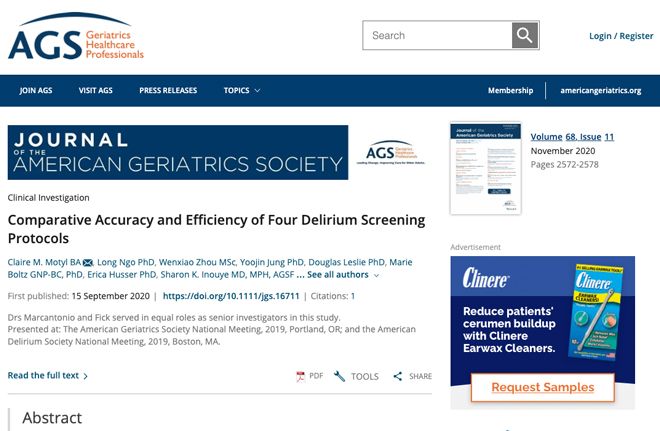Click the envelope icon beside Claire M. Motyl
The width and height of the screenshot is (660, 431).
tap(88, 263)
